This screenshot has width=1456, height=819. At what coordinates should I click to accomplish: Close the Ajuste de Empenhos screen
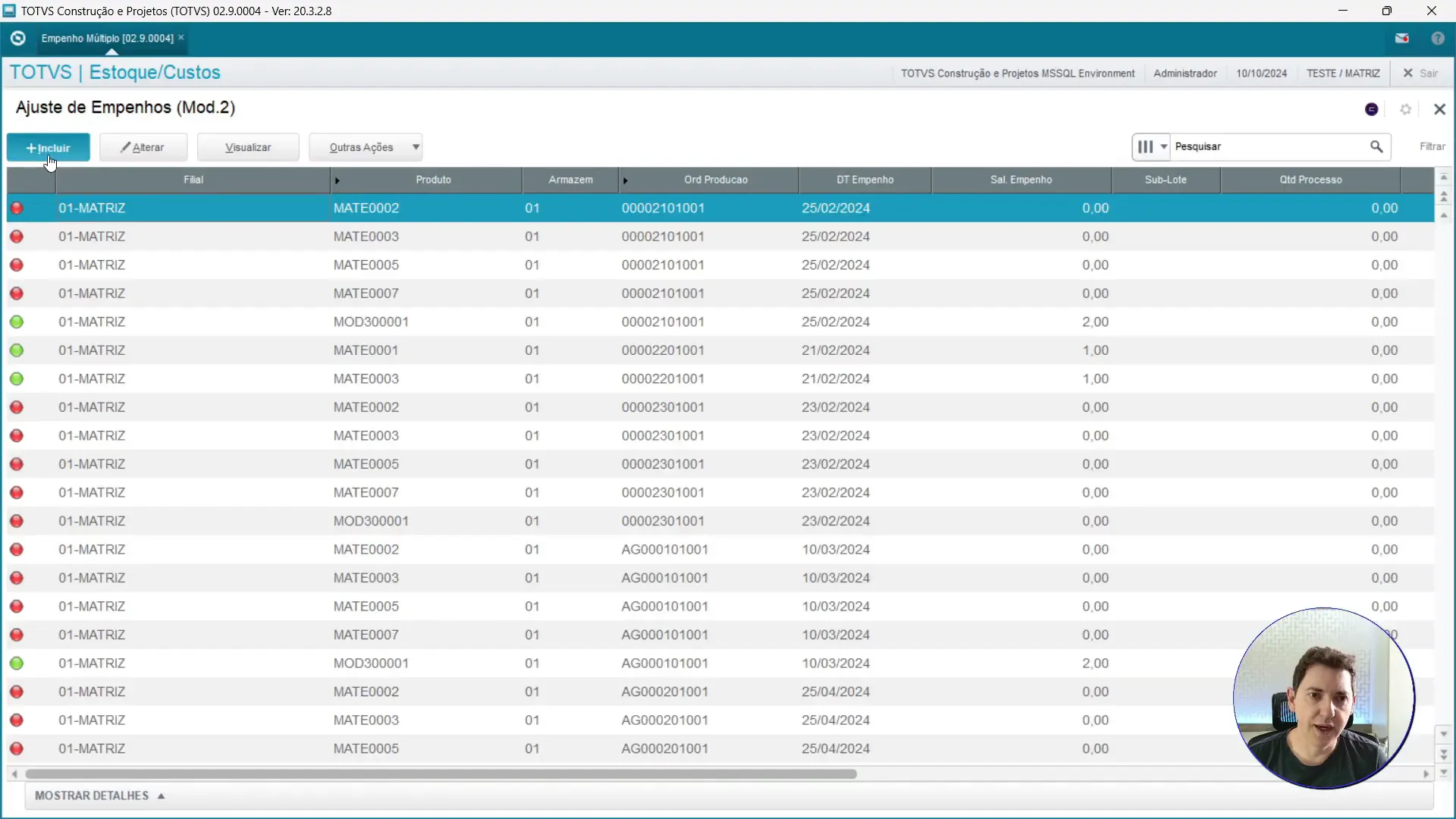(1439, 109)
